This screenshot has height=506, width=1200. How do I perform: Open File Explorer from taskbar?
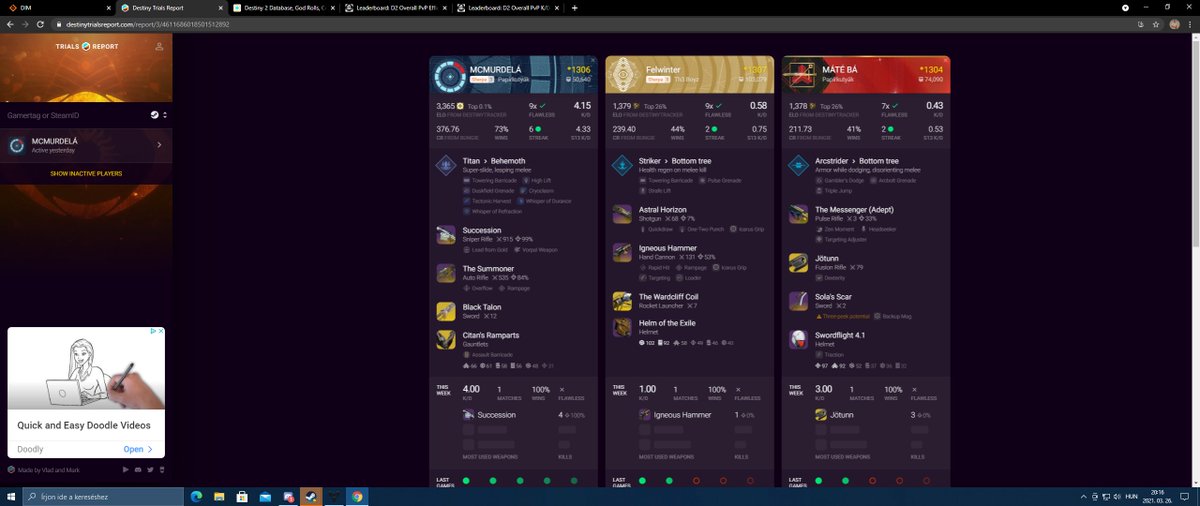[x=218, y=496]
